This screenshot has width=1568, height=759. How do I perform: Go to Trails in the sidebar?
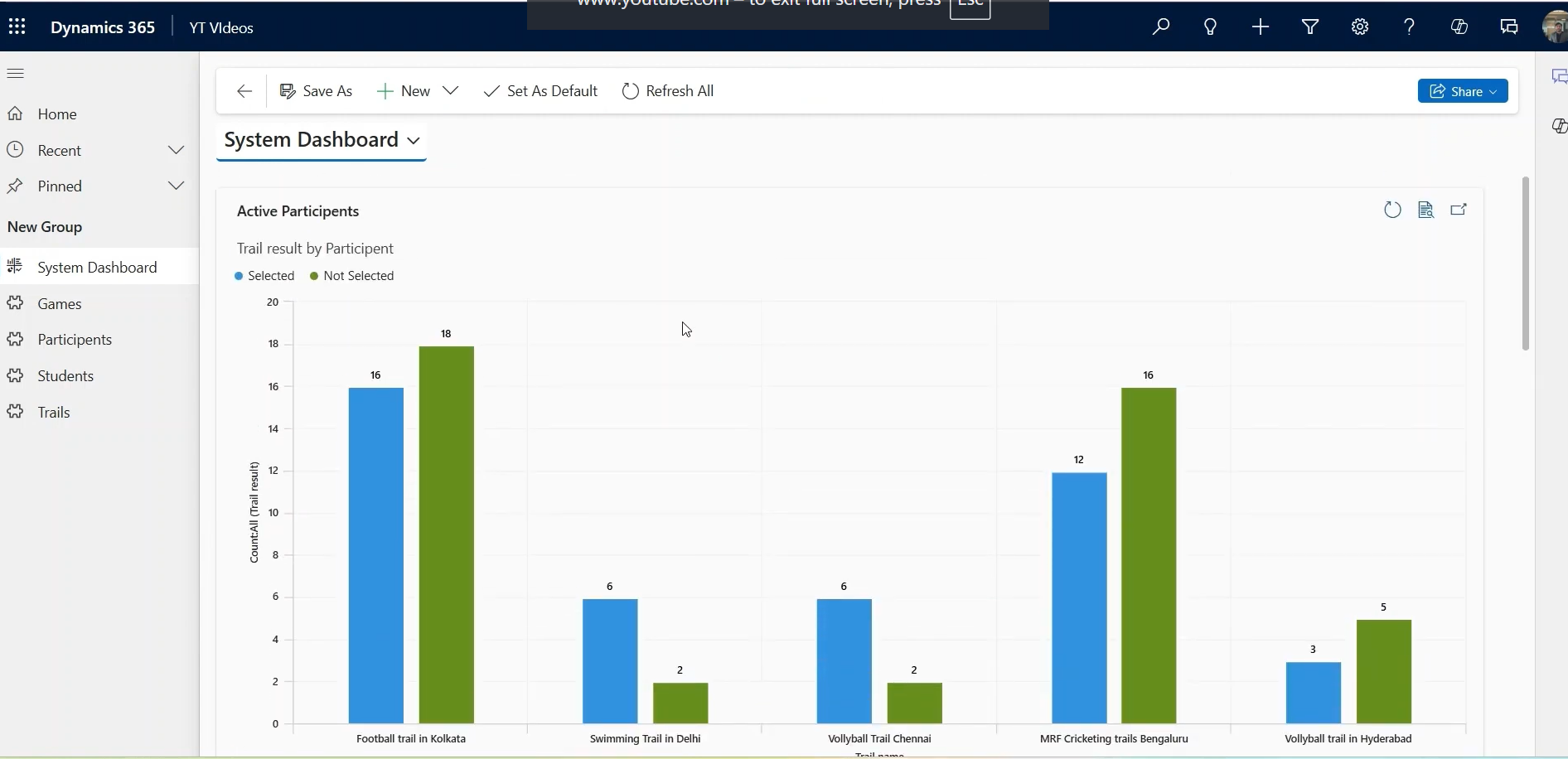[x=54, y=413]
